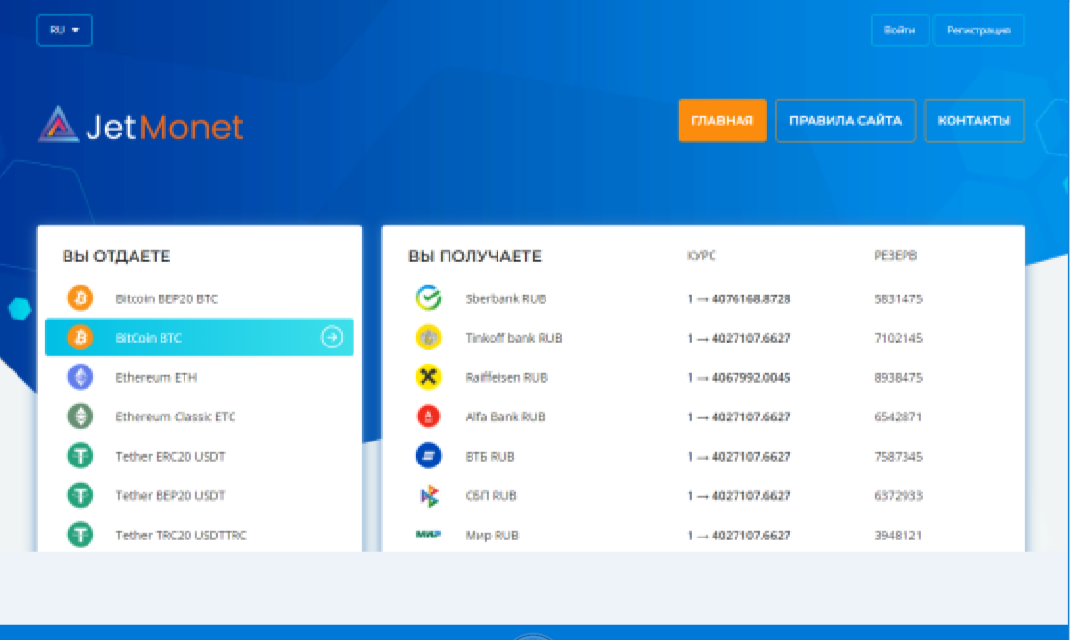The image size is (1070, 640).
Task: Choose the Sberbank RUB logo icon
Action: click(429, 298)
